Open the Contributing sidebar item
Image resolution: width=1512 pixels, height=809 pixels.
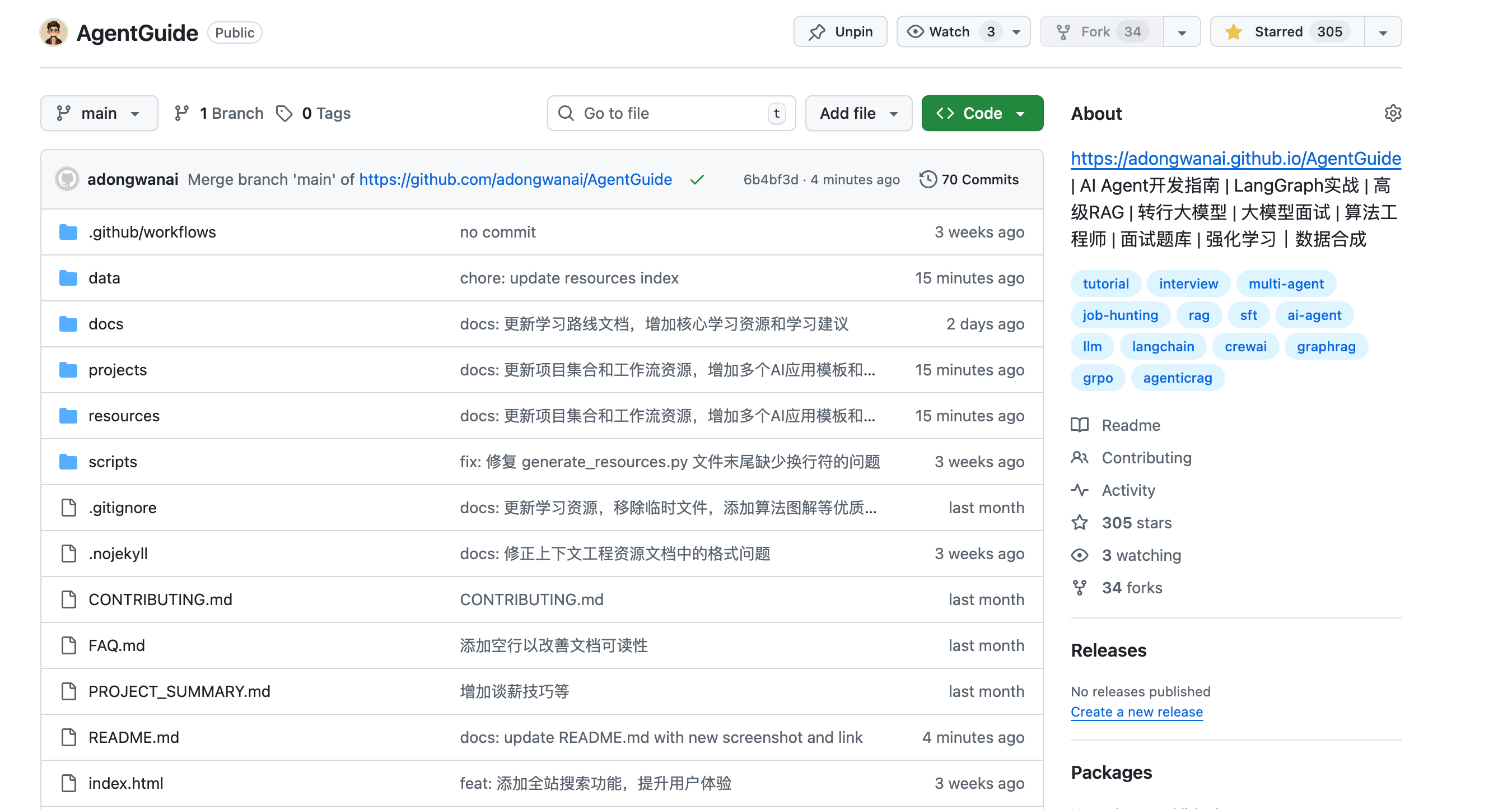pyautogui.click(x=1146, y=458)
